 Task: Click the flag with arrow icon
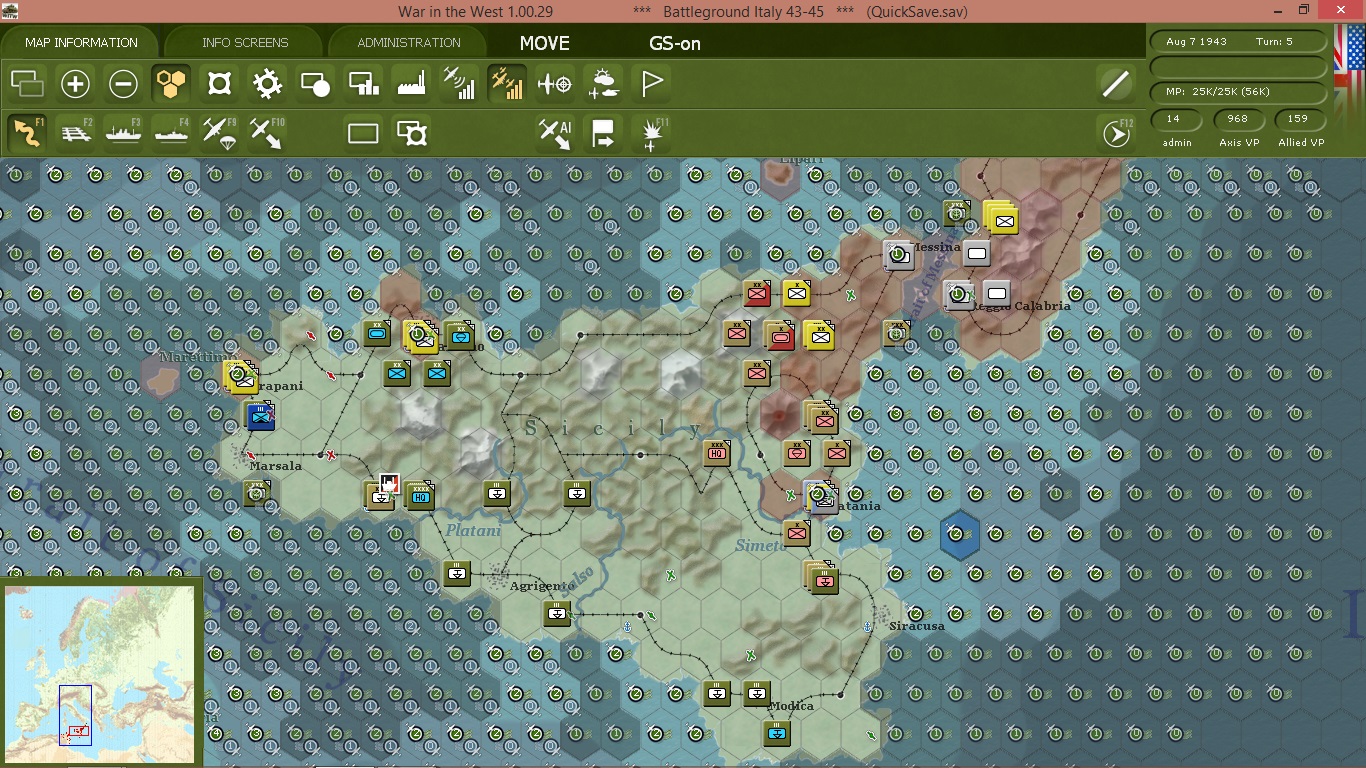click(x=603, y=133)
